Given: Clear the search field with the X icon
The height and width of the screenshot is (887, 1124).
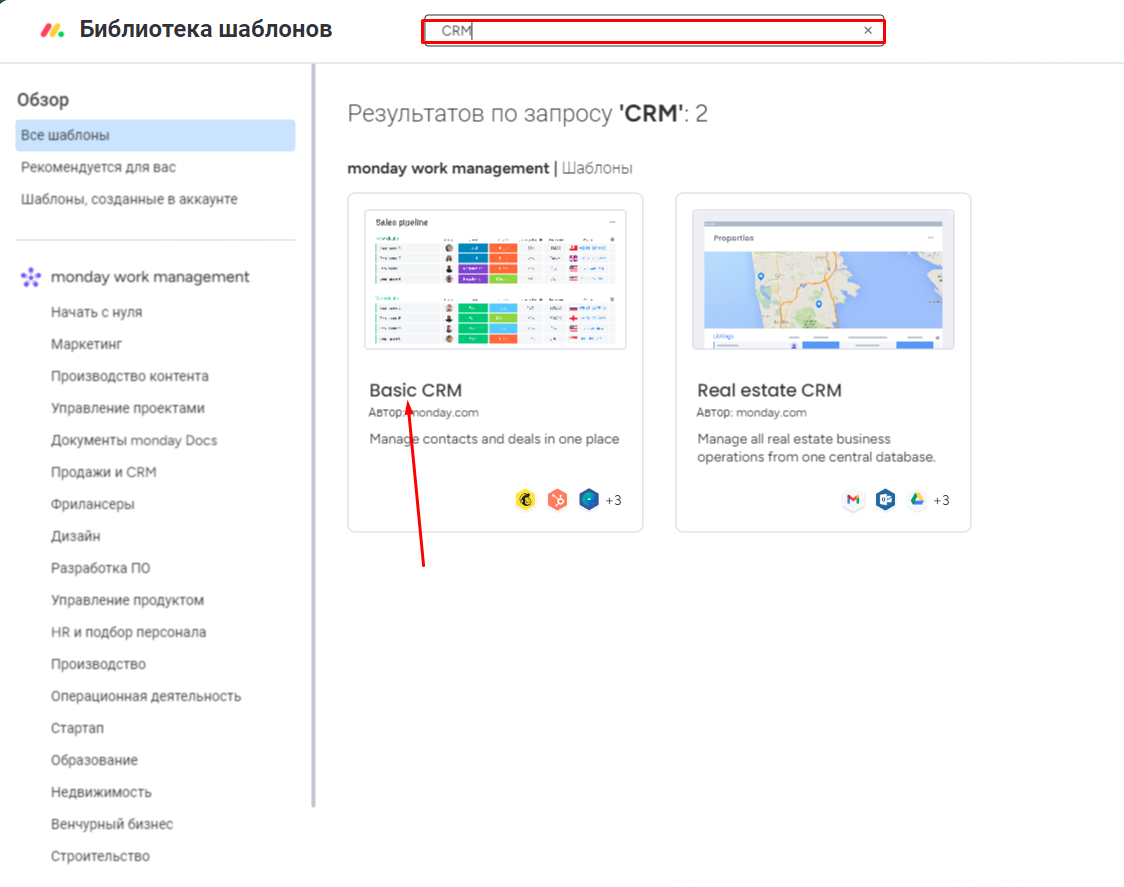Looking at the screenshot, I should click(868, 31).
